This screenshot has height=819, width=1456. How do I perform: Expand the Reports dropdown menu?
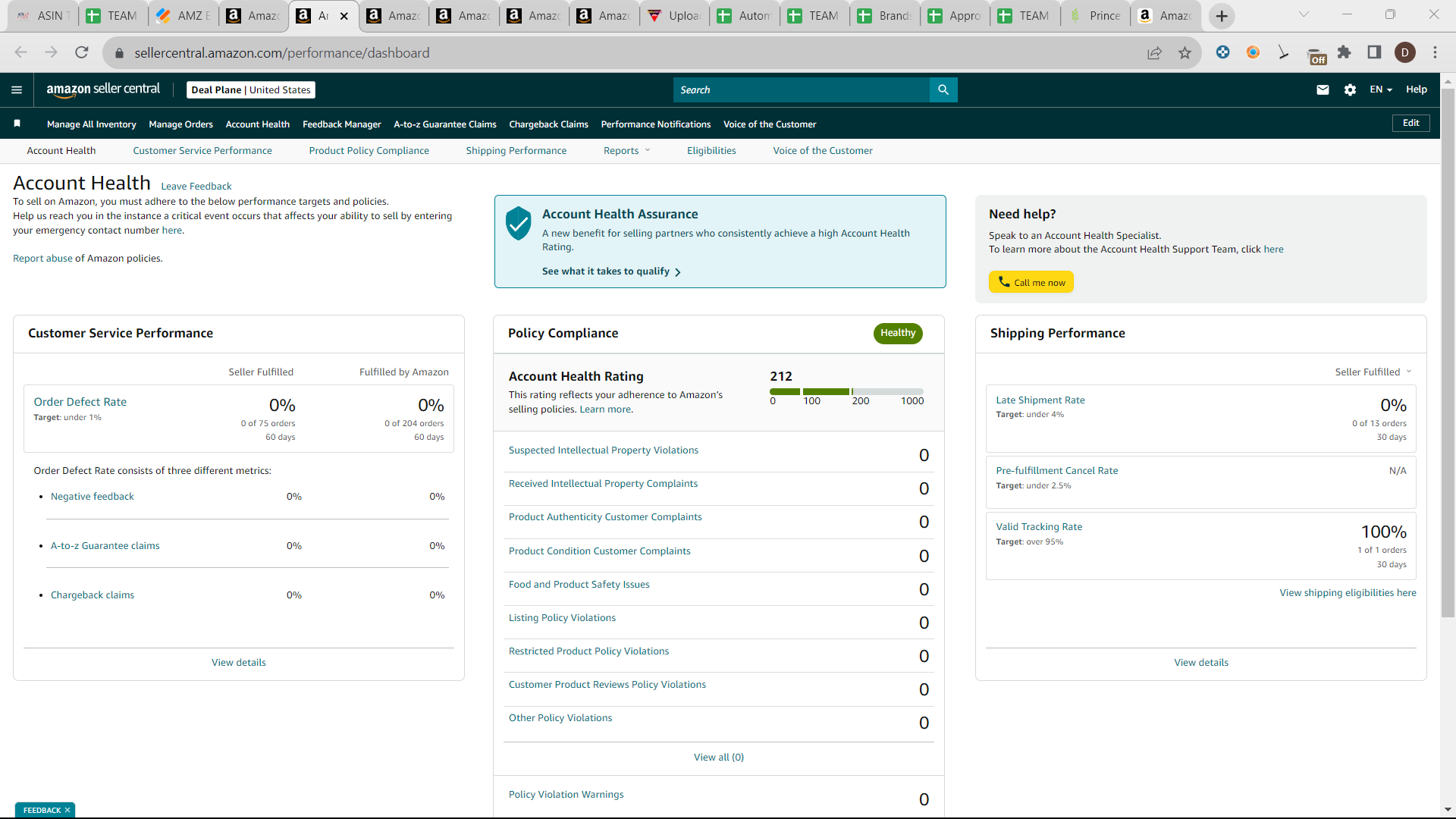pos(626,150)
